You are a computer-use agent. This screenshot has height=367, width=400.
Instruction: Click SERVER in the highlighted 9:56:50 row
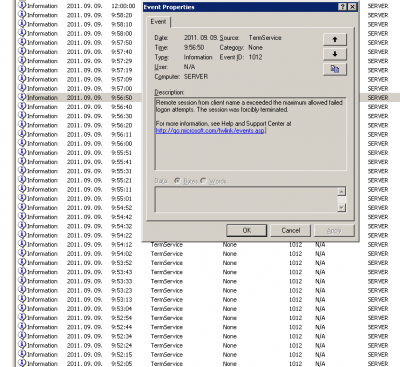pos(378,98)
